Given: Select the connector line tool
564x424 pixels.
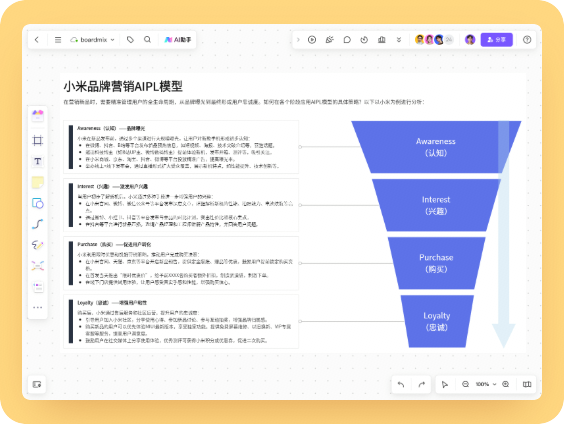Looking at the screenshot, I should [x=38, y=224].
